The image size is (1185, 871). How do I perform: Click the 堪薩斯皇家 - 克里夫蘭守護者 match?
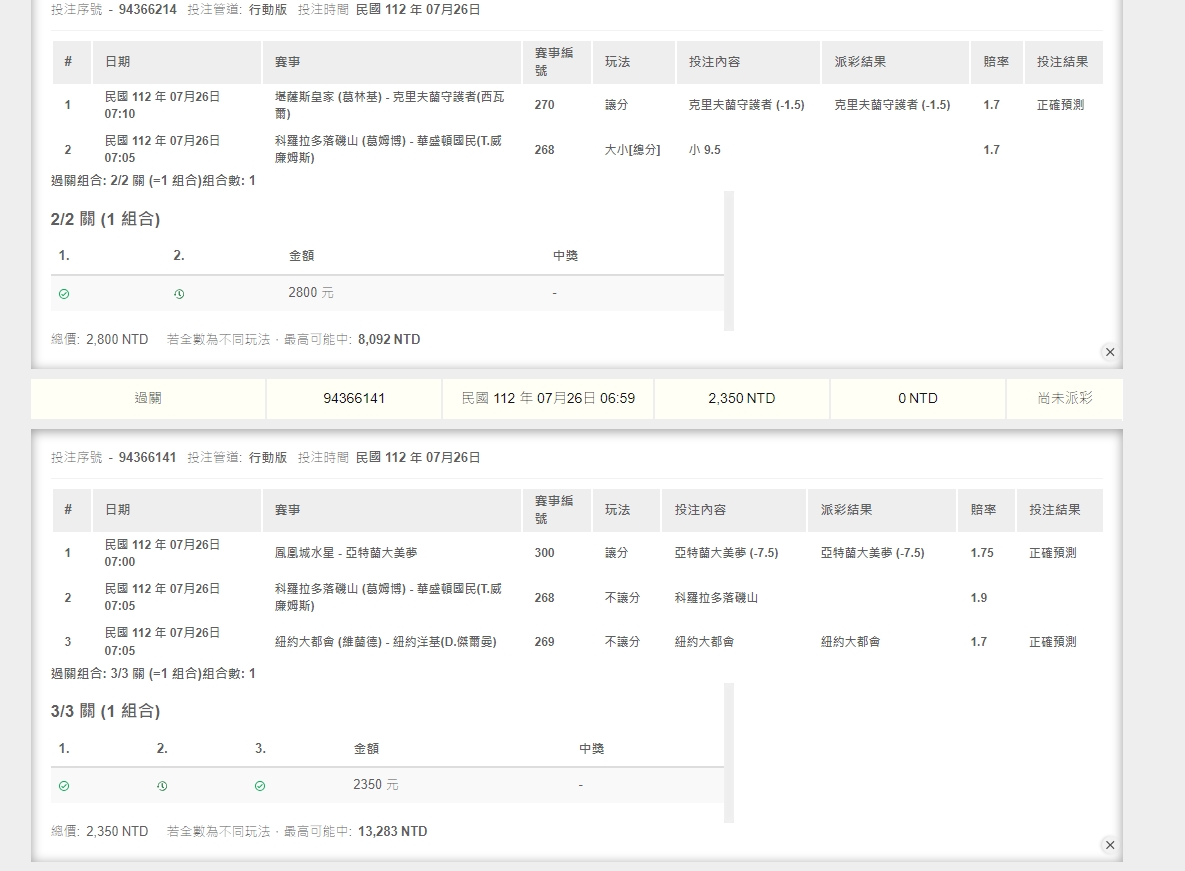click(x=389, y=105)
